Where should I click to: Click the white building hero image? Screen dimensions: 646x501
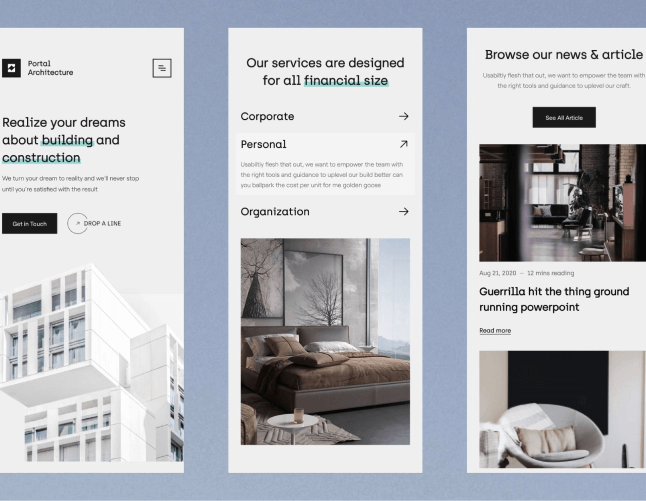pyautogui.click(x=92, y=363)
